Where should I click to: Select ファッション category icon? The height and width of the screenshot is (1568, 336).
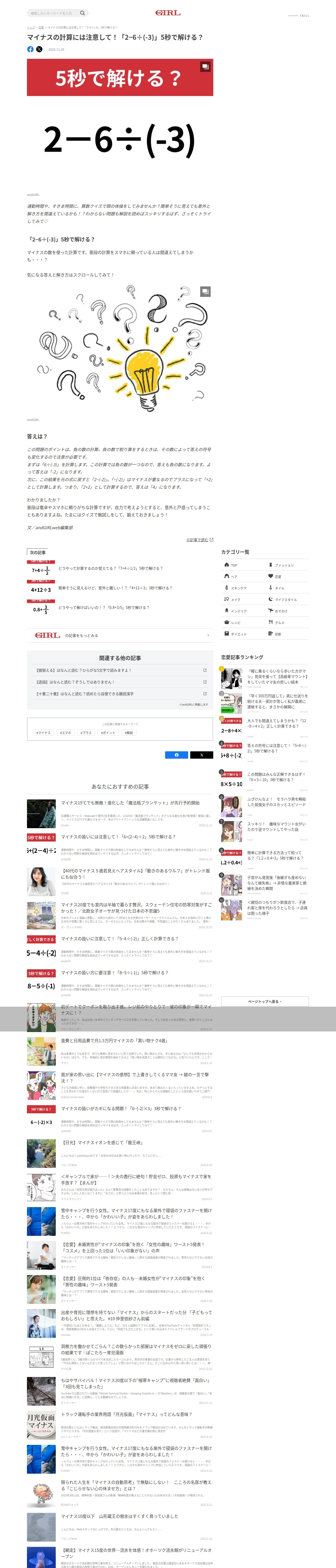(x=271, y=565)
